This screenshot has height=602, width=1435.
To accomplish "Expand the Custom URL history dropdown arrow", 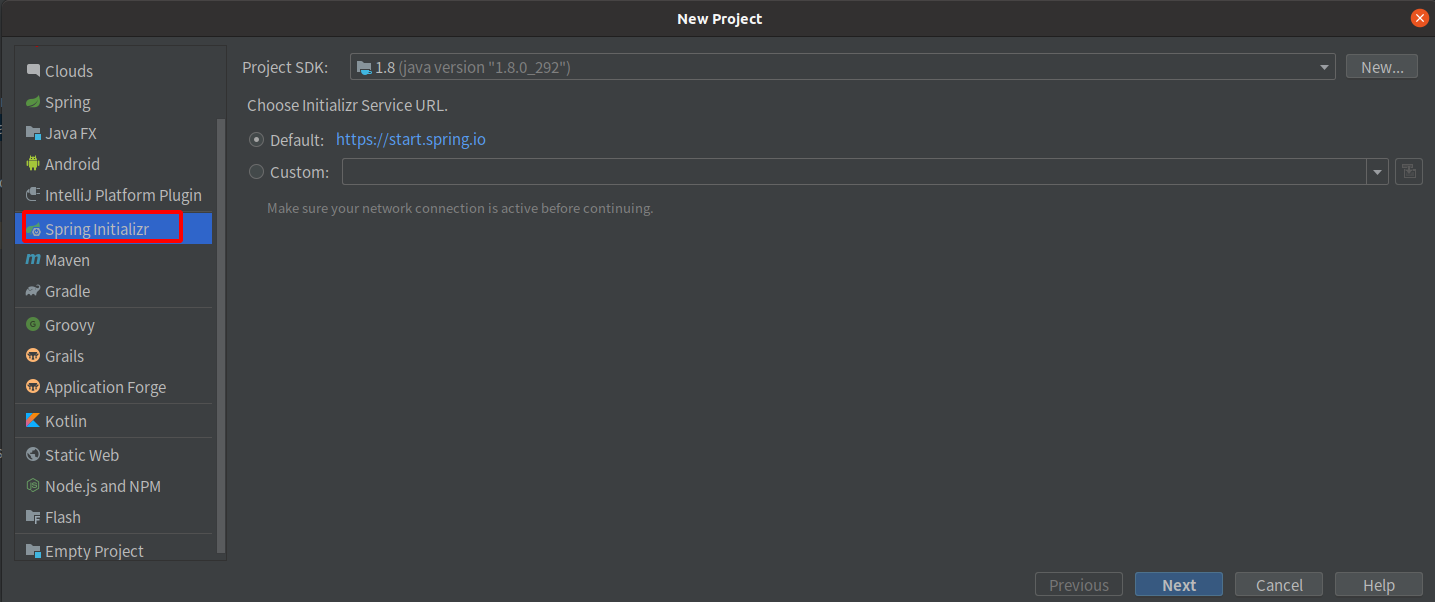I will click(x=1379, y=172).
